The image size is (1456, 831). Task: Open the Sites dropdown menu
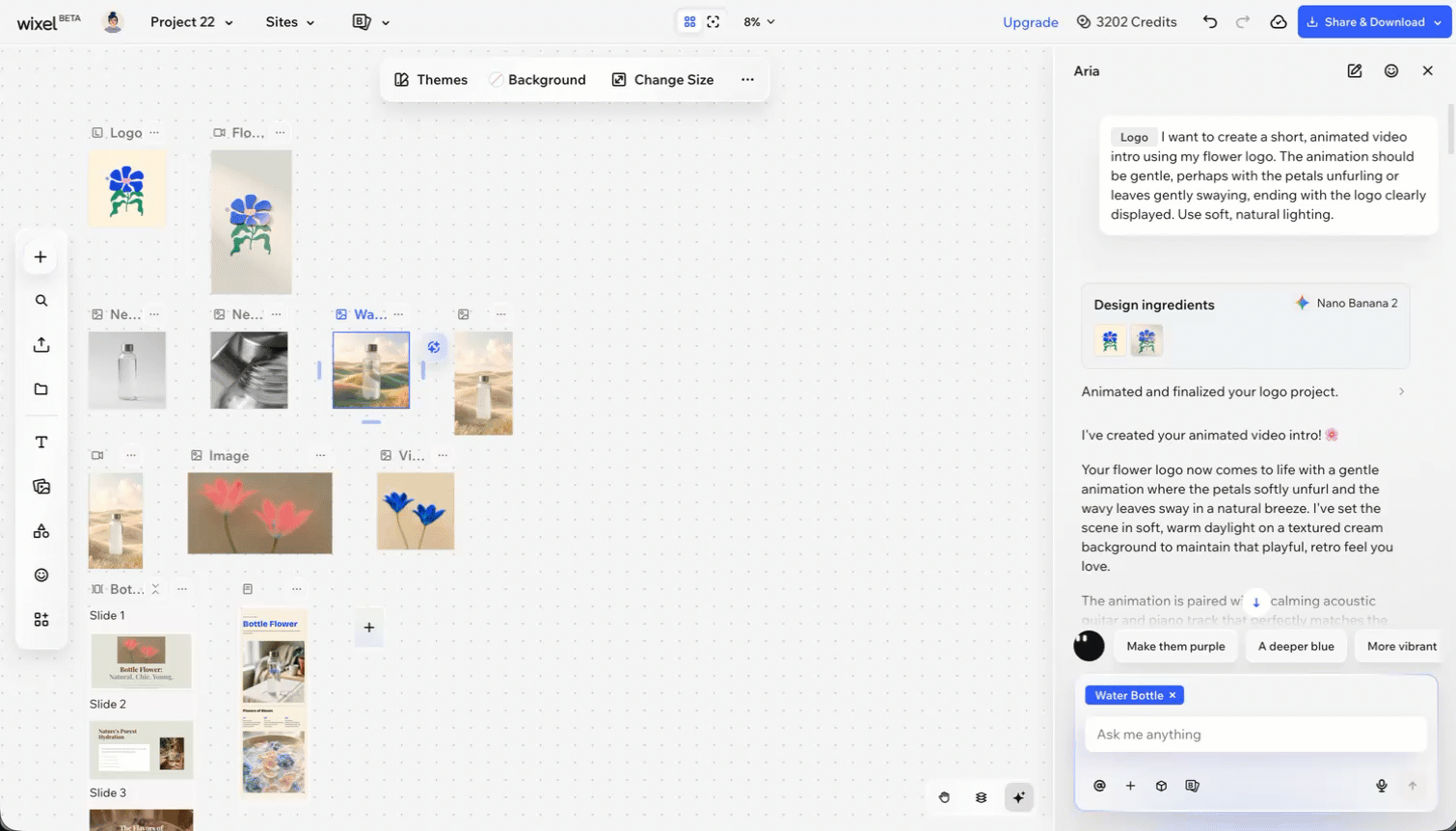[290, 22]
